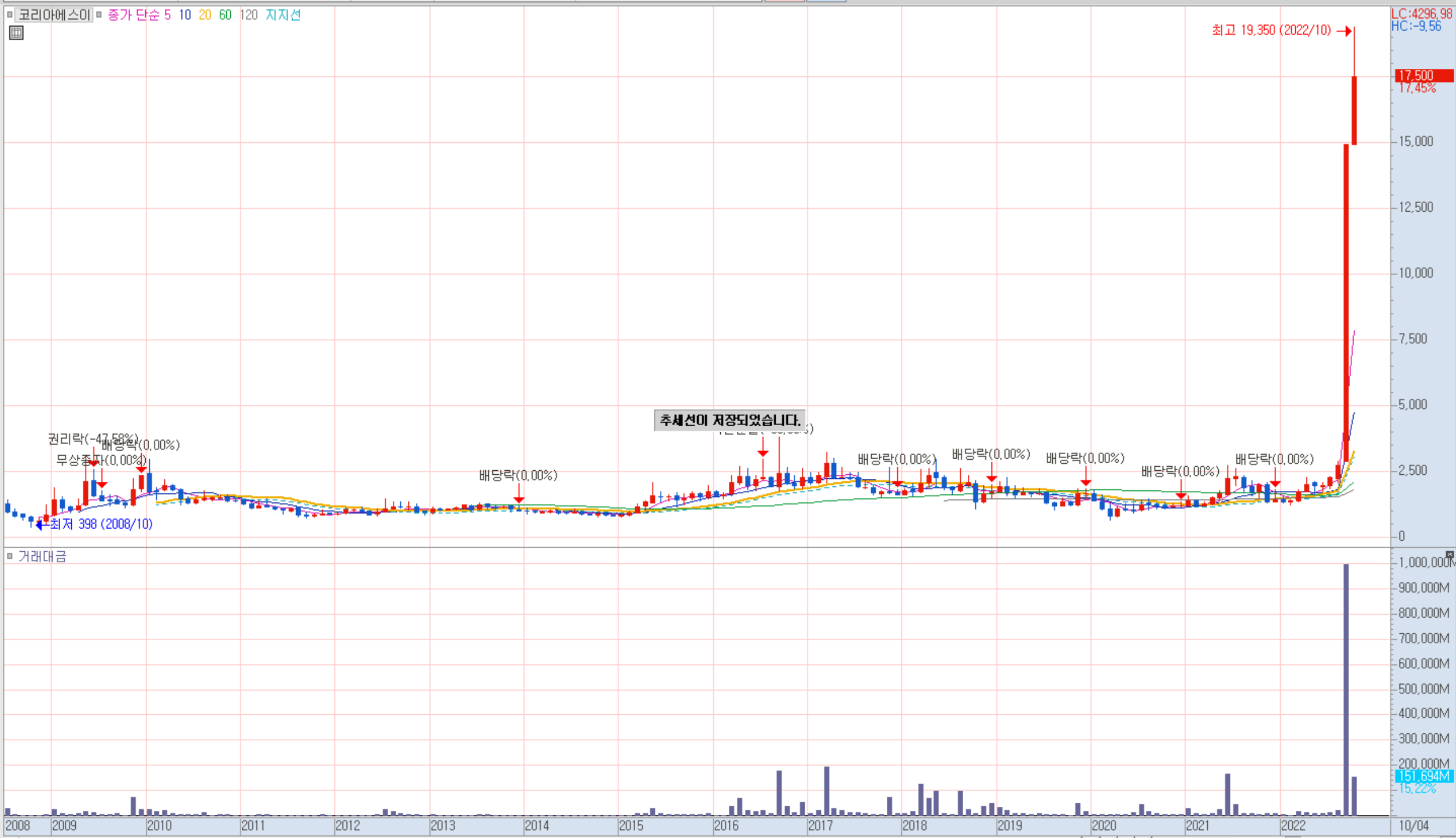Click the 2014 배당락 red arrow marker

coord(519,499)
